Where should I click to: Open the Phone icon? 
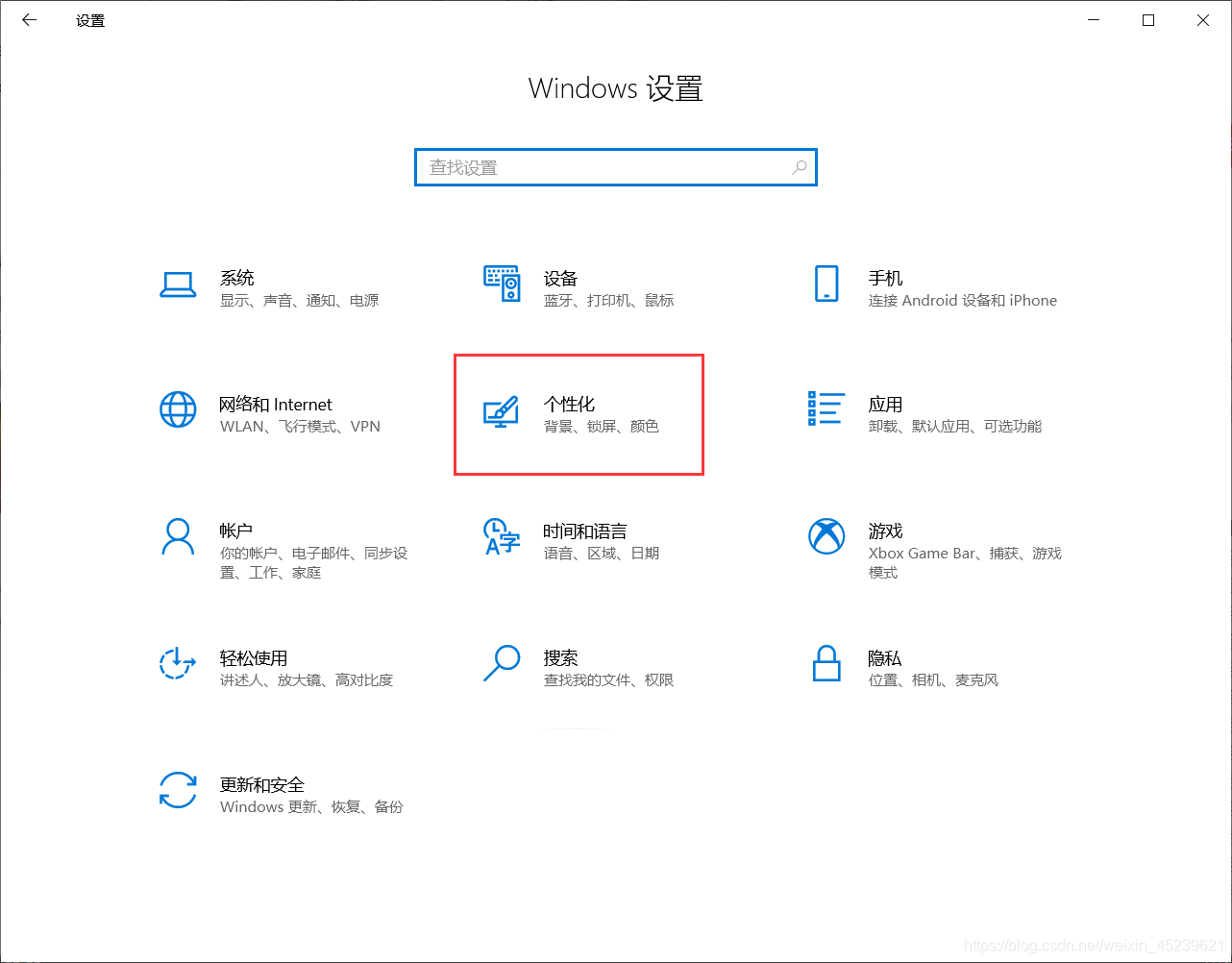point(826,284)
